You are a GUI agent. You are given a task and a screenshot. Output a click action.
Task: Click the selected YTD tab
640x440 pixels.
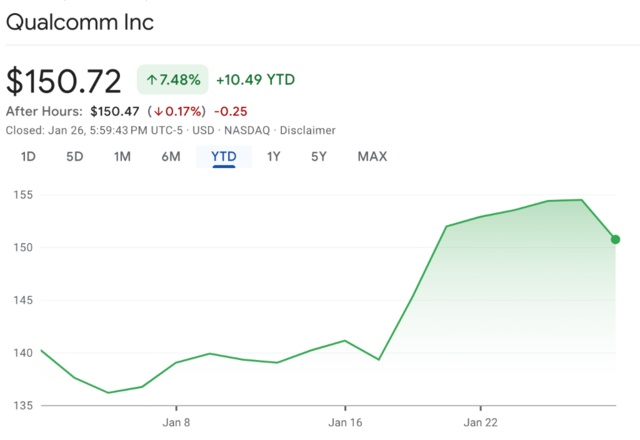click(223, 156)
